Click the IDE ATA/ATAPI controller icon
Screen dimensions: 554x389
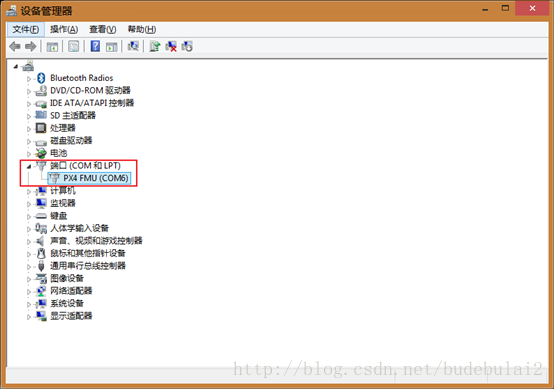coord(41,104)
